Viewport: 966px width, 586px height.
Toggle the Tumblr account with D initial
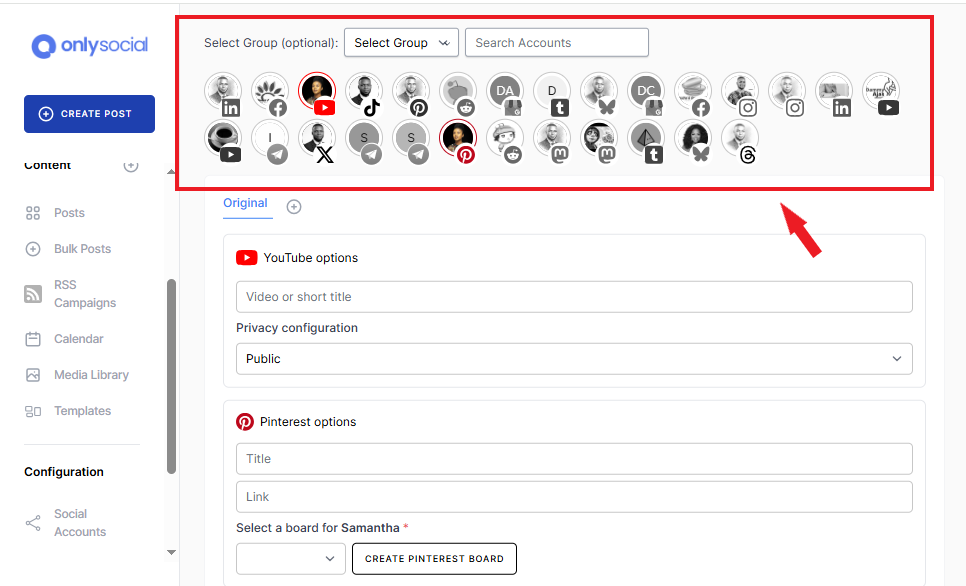pos(552,91)
